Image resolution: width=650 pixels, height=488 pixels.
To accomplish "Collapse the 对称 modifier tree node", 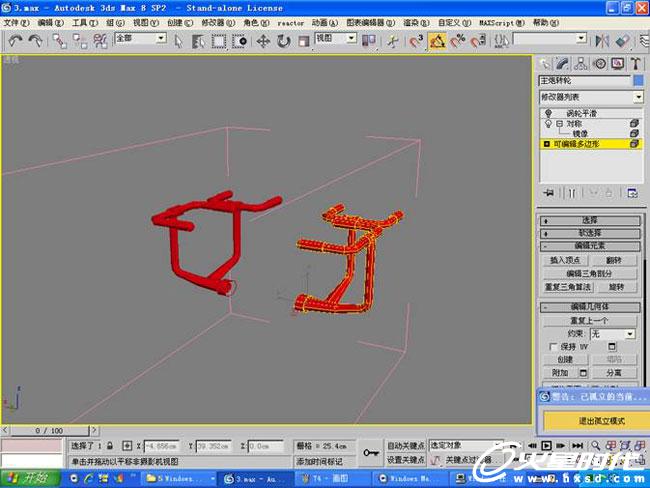I will click(x=559, y=124).
